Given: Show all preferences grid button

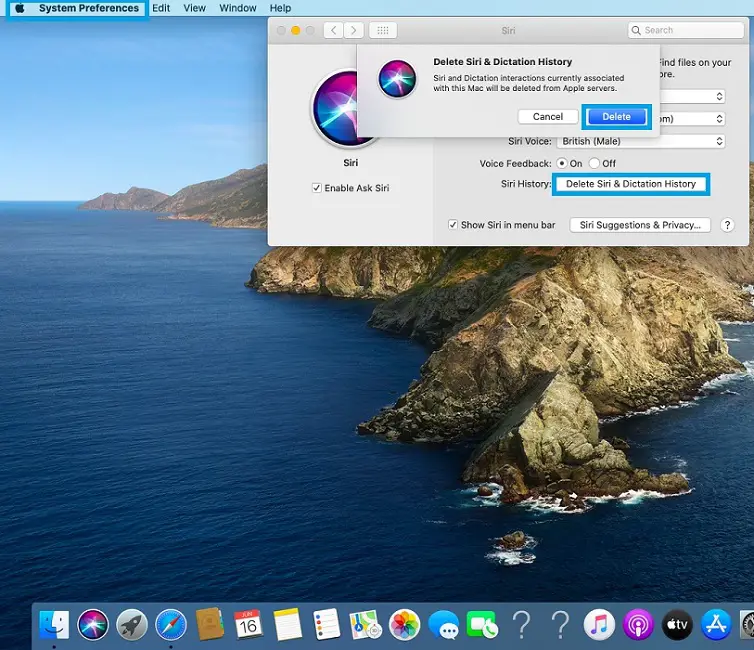Looking at the screenshot, I should (383, 30).
